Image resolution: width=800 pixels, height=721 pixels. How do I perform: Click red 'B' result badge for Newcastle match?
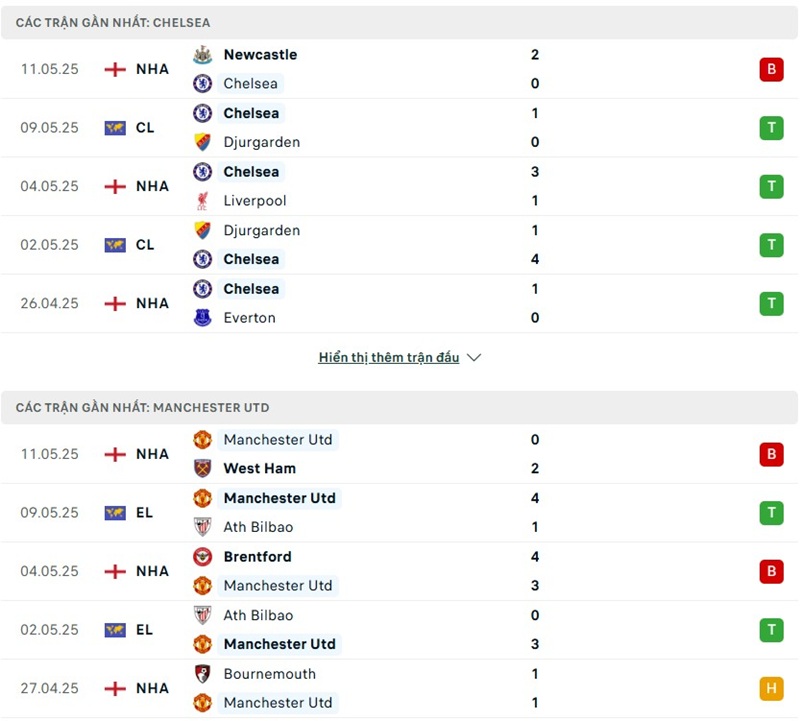click(x=771, y=69)
